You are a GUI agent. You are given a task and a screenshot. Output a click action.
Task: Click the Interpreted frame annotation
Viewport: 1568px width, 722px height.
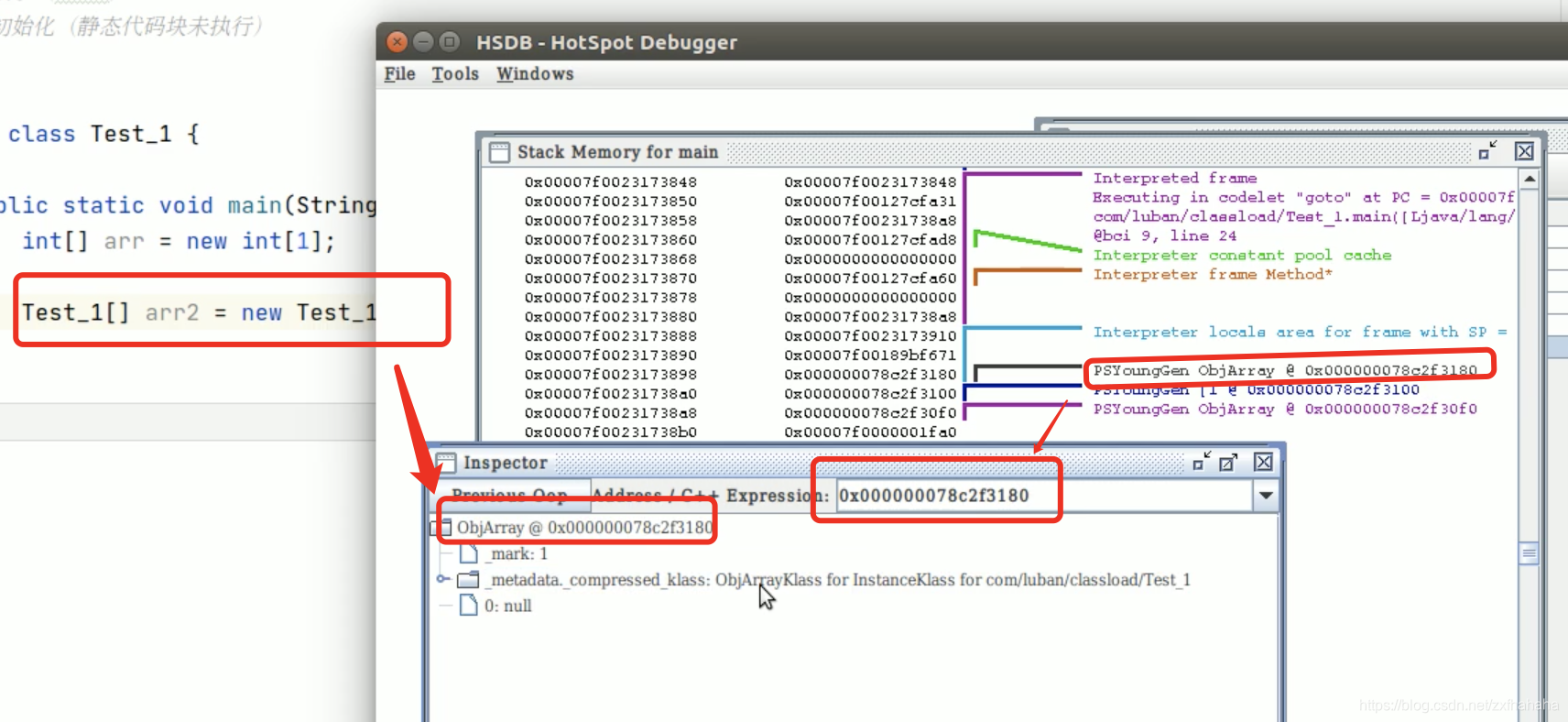coord(1175,178)
